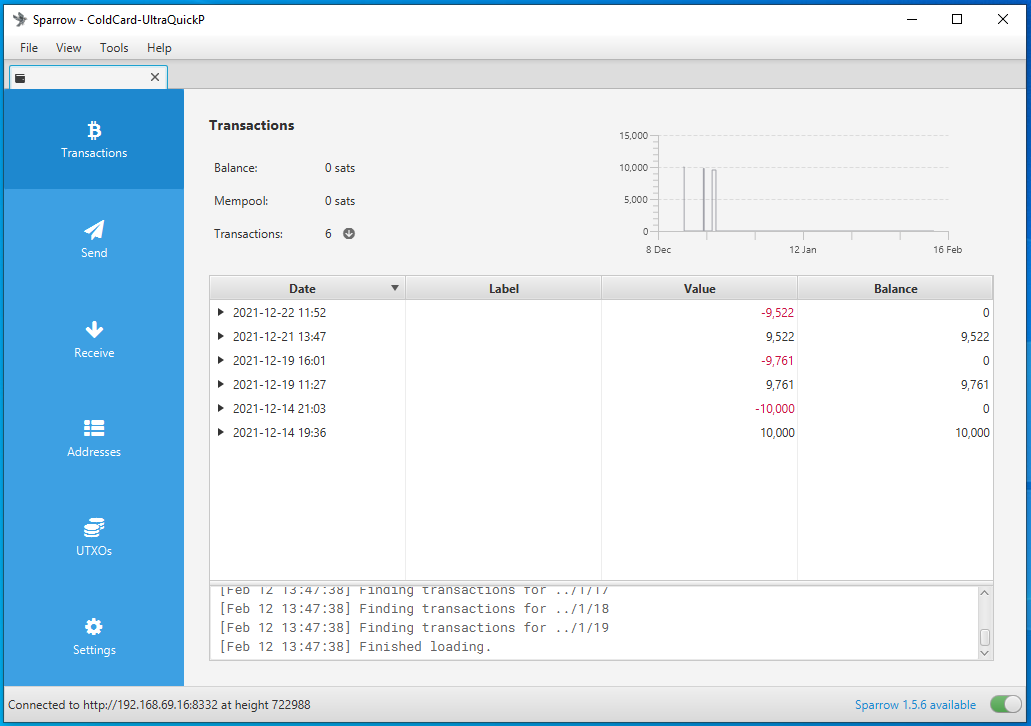
Task: Expand the 2021-12-14 19:36 transaction row
Action: pyautogui.click(x=221, y=432)
